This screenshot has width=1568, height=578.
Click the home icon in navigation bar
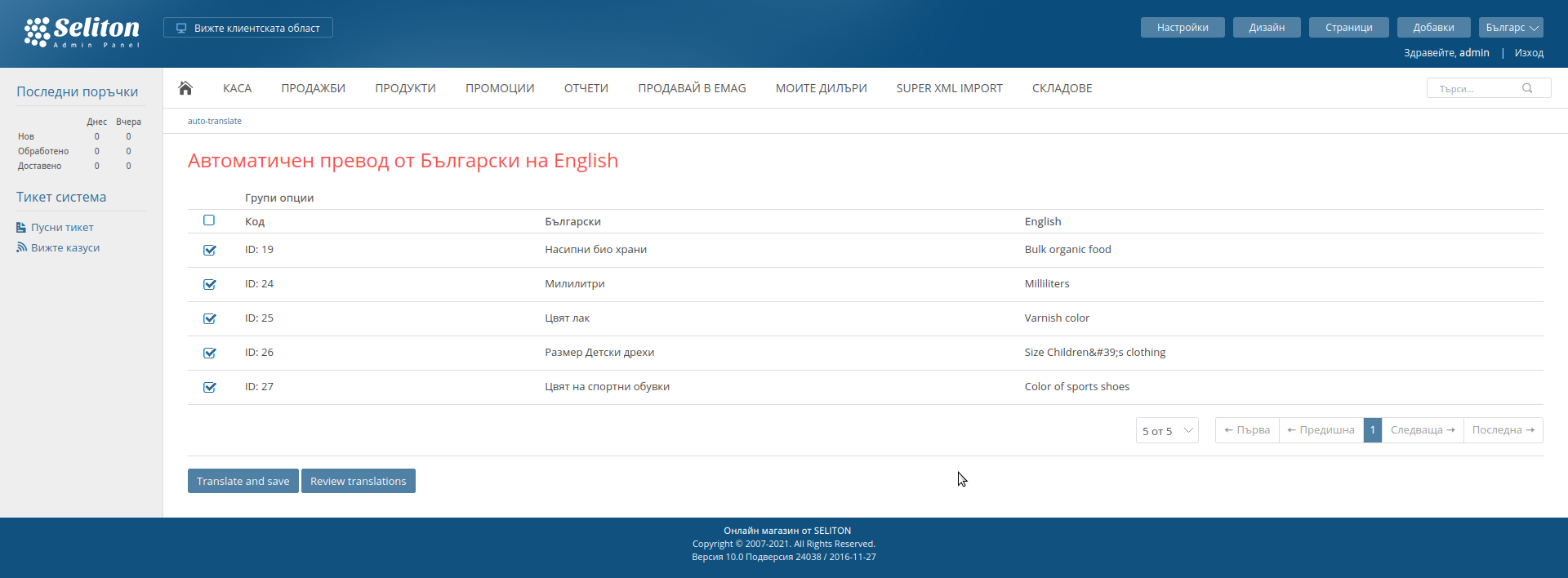point(185,88)
